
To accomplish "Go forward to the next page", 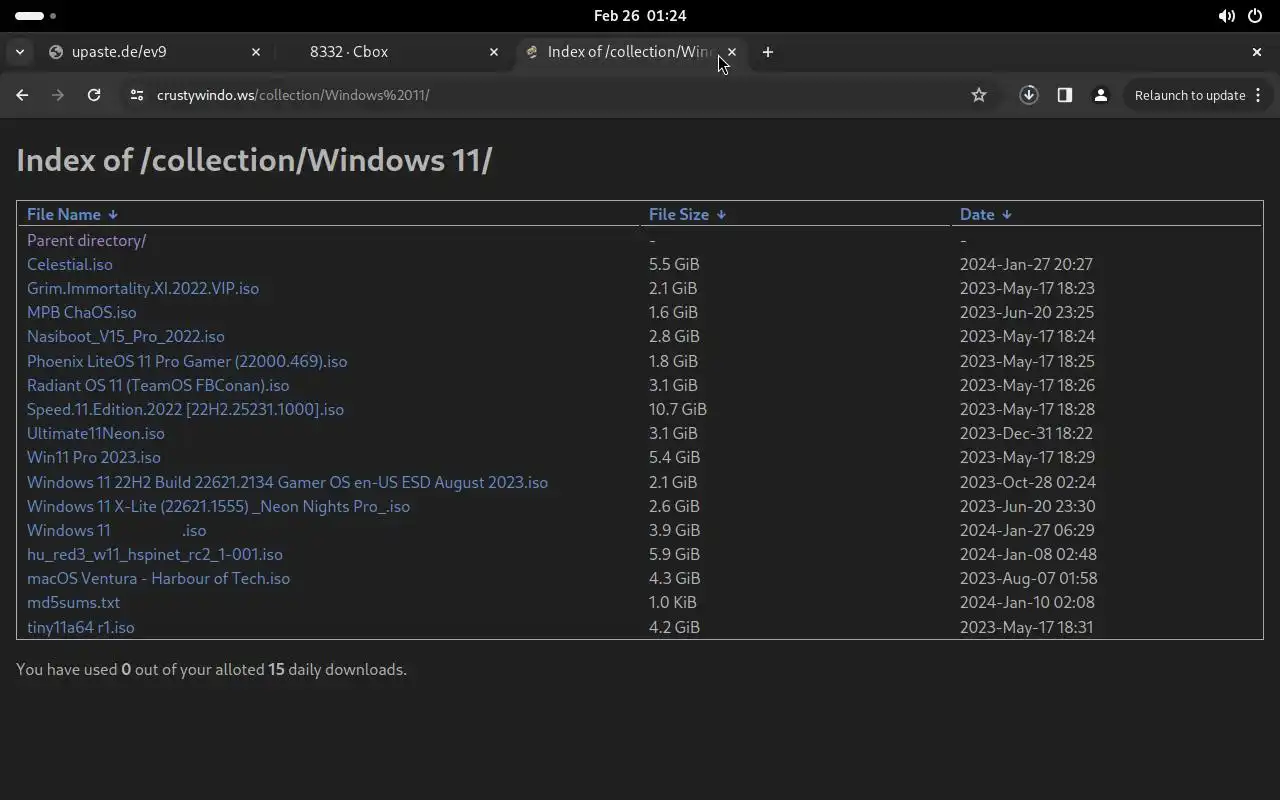I will [58, 95].
